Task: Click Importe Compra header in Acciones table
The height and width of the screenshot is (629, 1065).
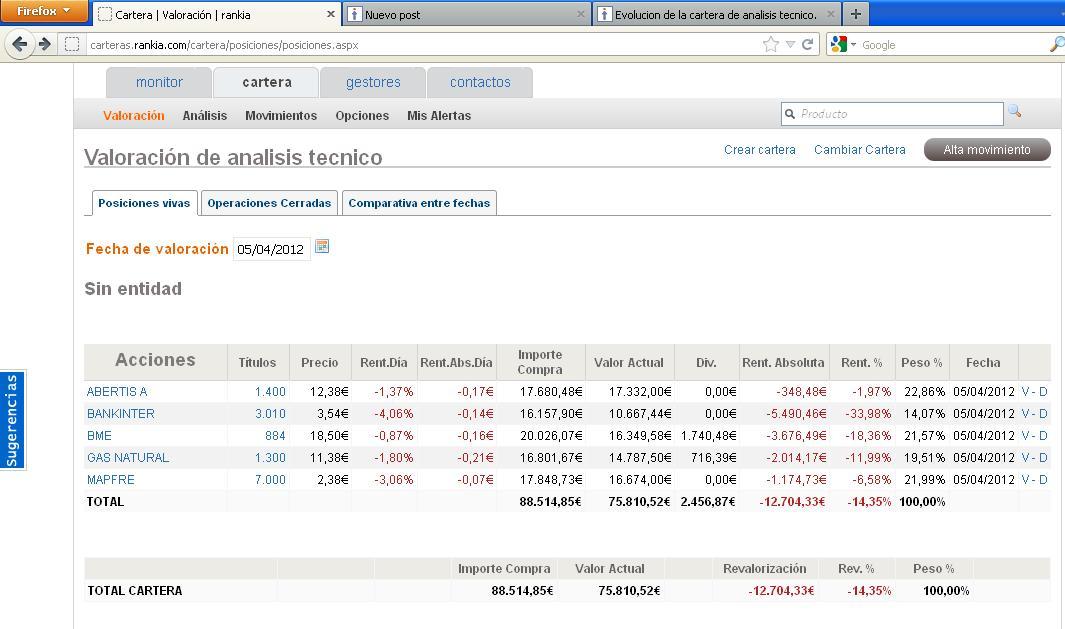Action: (x=540, y=362)
